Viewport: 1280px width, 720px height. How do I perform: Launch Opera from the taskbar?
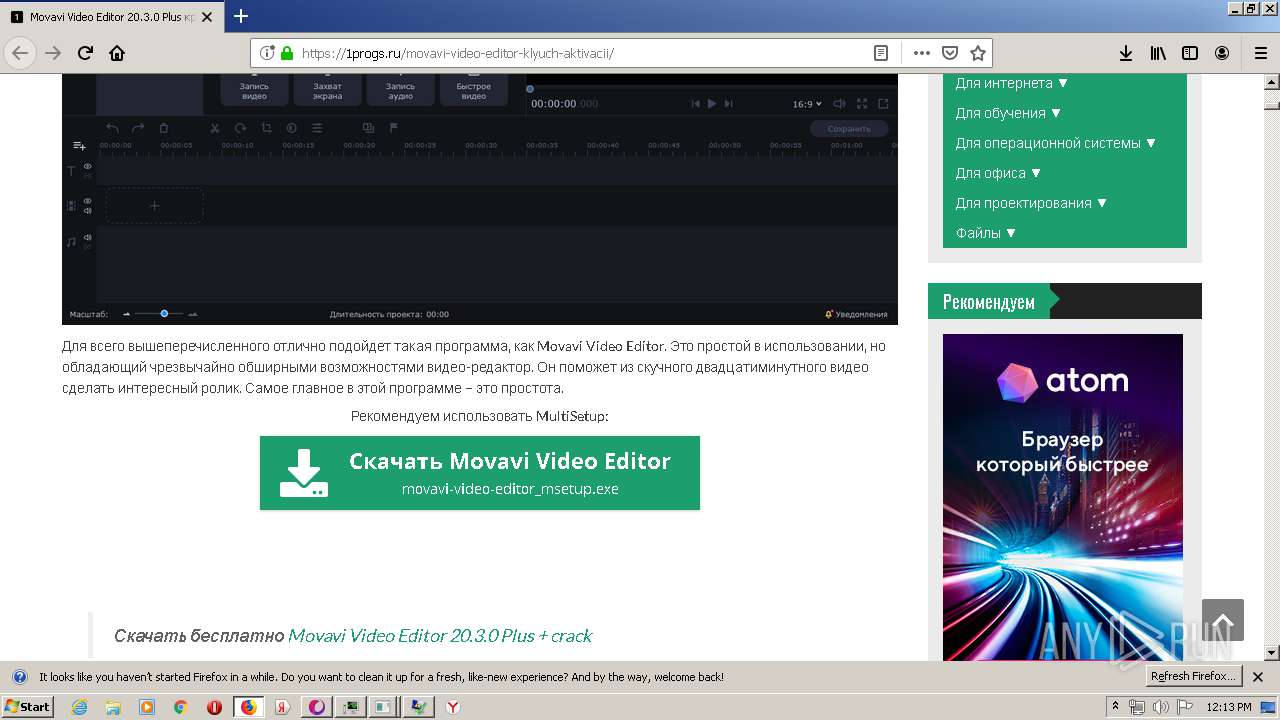tap(214, 707)
